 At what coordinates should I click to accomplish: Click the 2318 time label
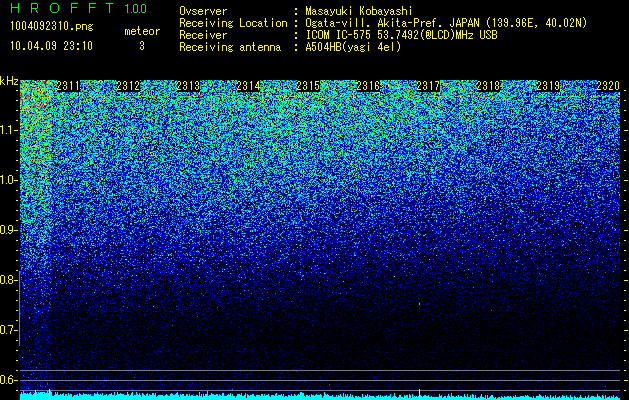point(488,86)
